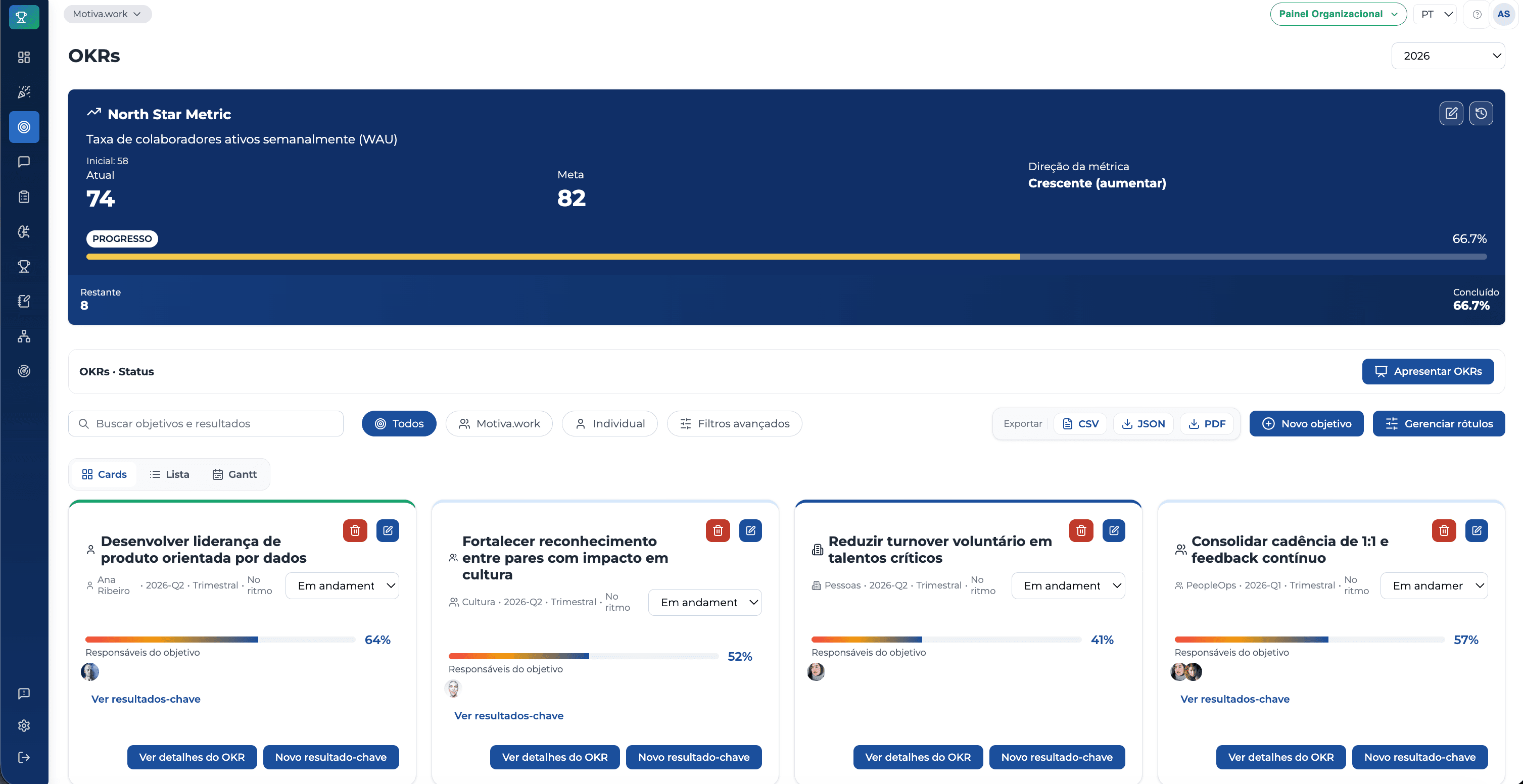Open the chat bubble icon in sidebar
Viewport: 1523px width, 784px height.
pos(24,162)
